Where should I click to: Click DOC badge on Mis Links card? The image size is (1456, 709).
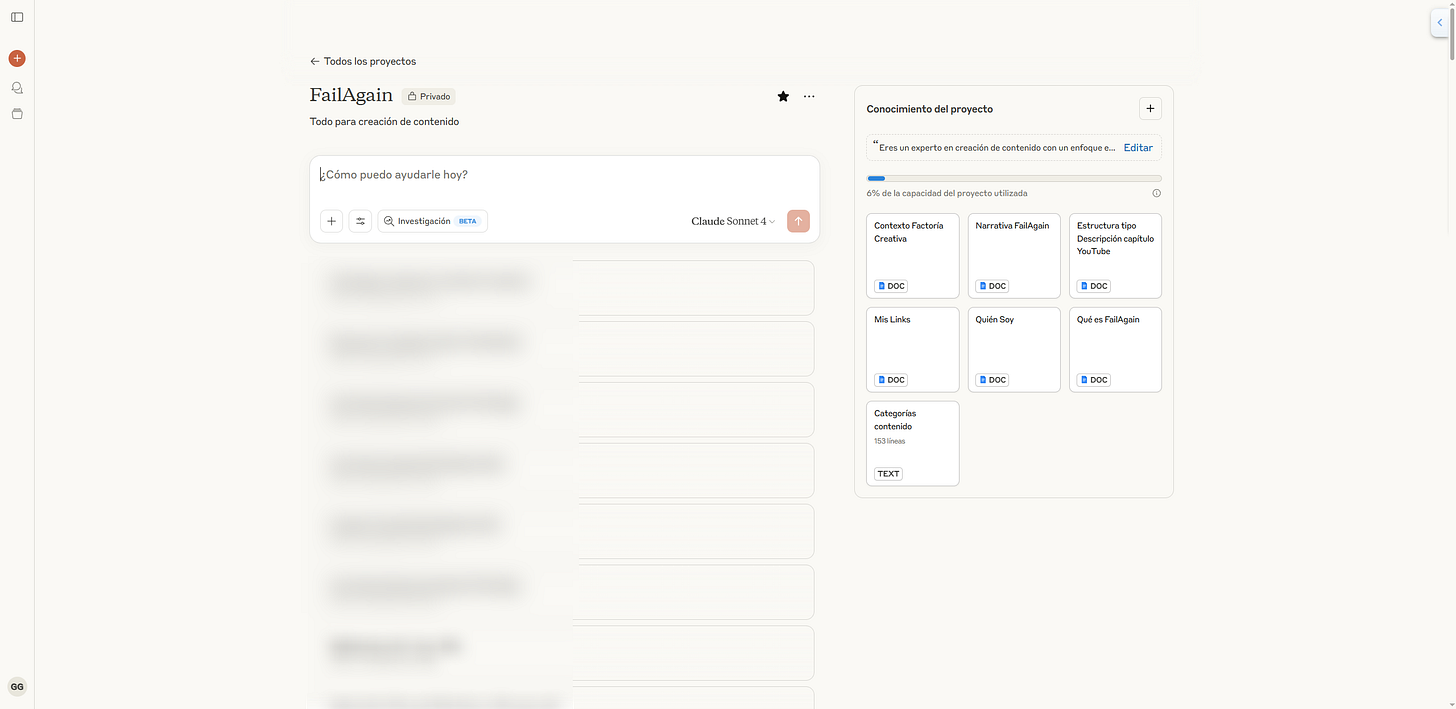point(891,380)
